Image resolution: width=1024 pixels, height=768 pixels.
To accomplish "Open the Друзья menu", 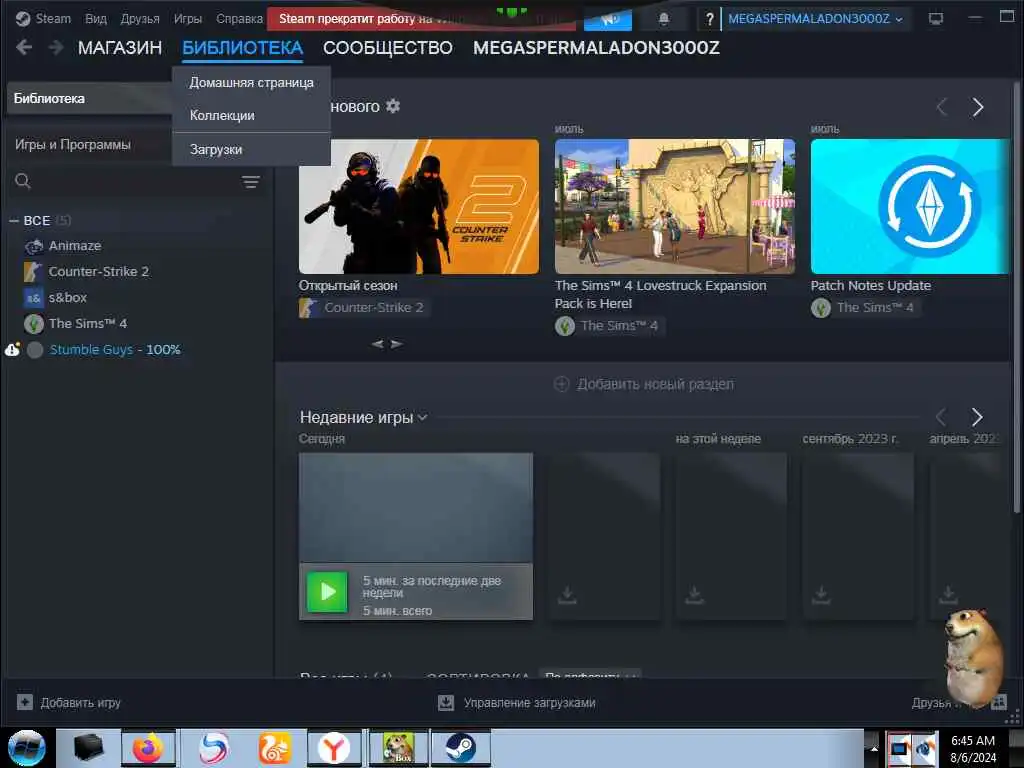I will (x=140, y=18).
